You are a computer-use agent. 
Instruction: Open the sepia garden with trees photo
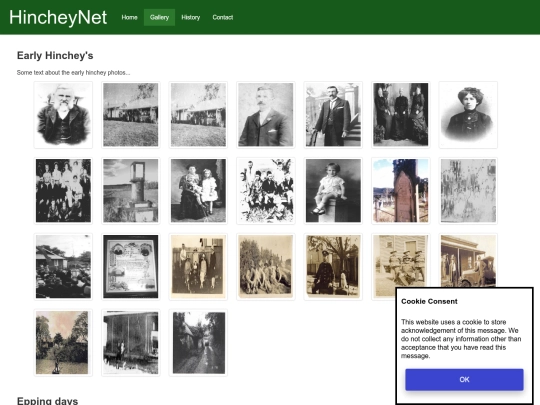point(63,343)
